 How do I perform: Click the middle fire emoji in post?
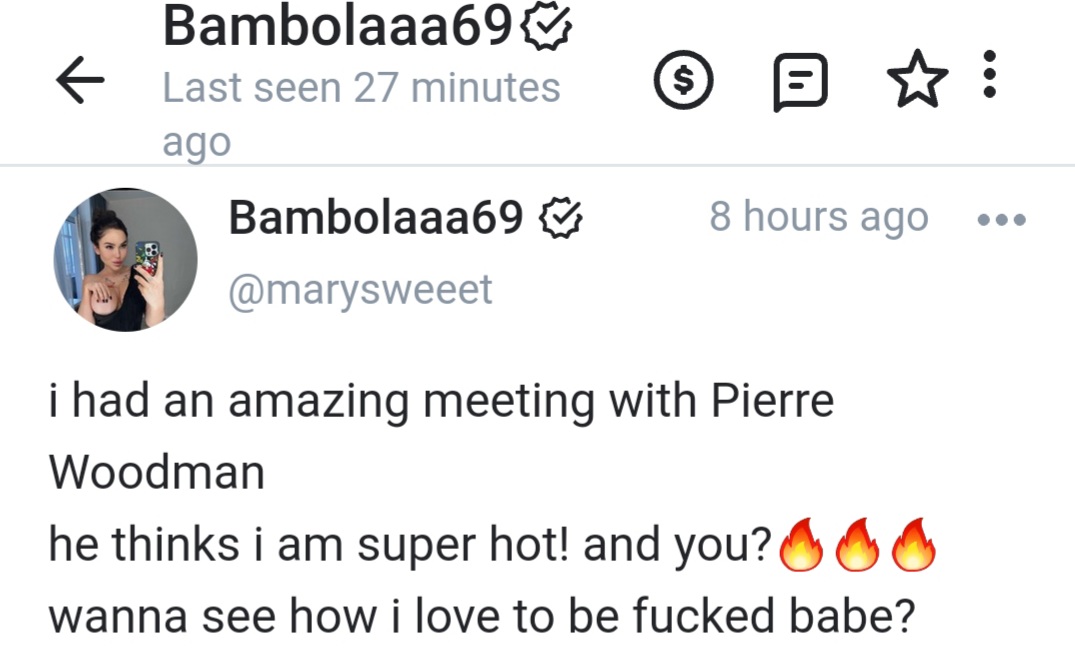[x=856, y=546]
